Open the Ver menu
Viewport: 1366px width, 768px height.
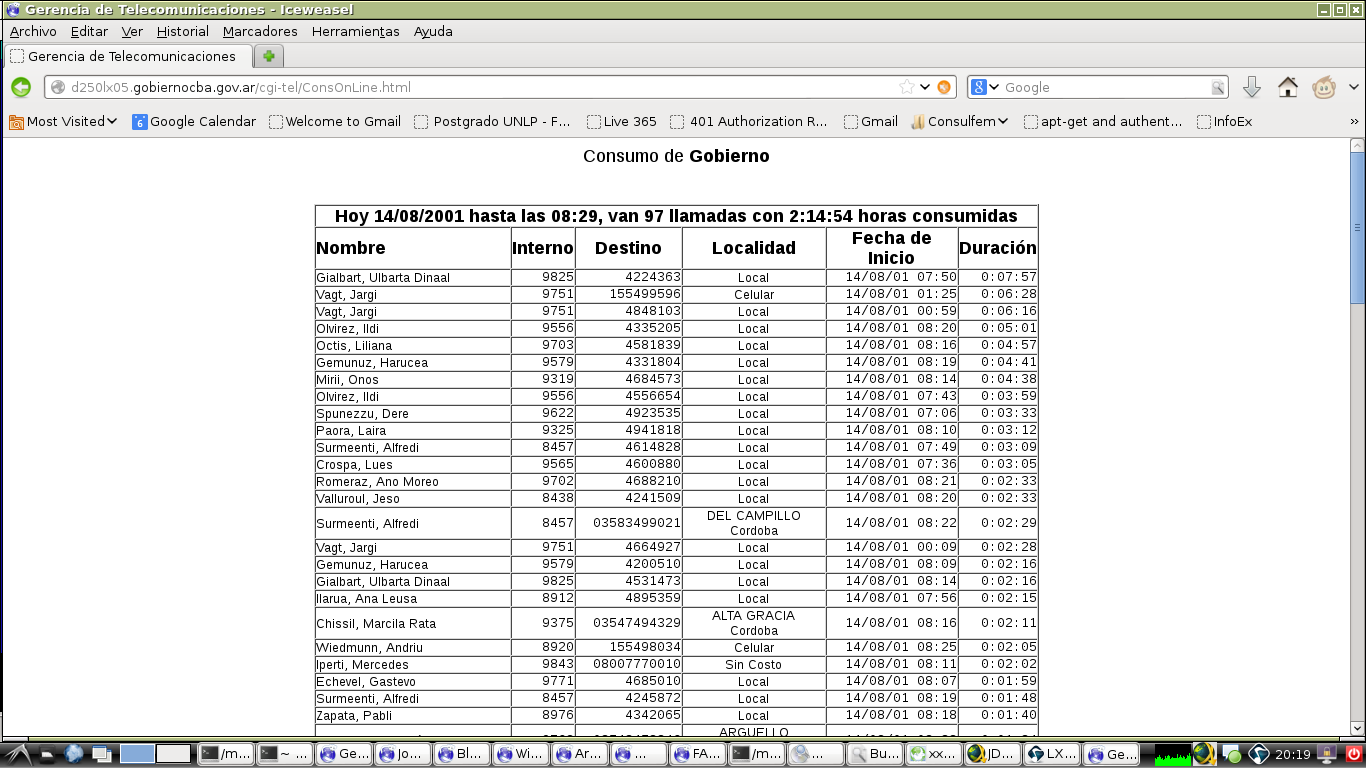point(132,31)
